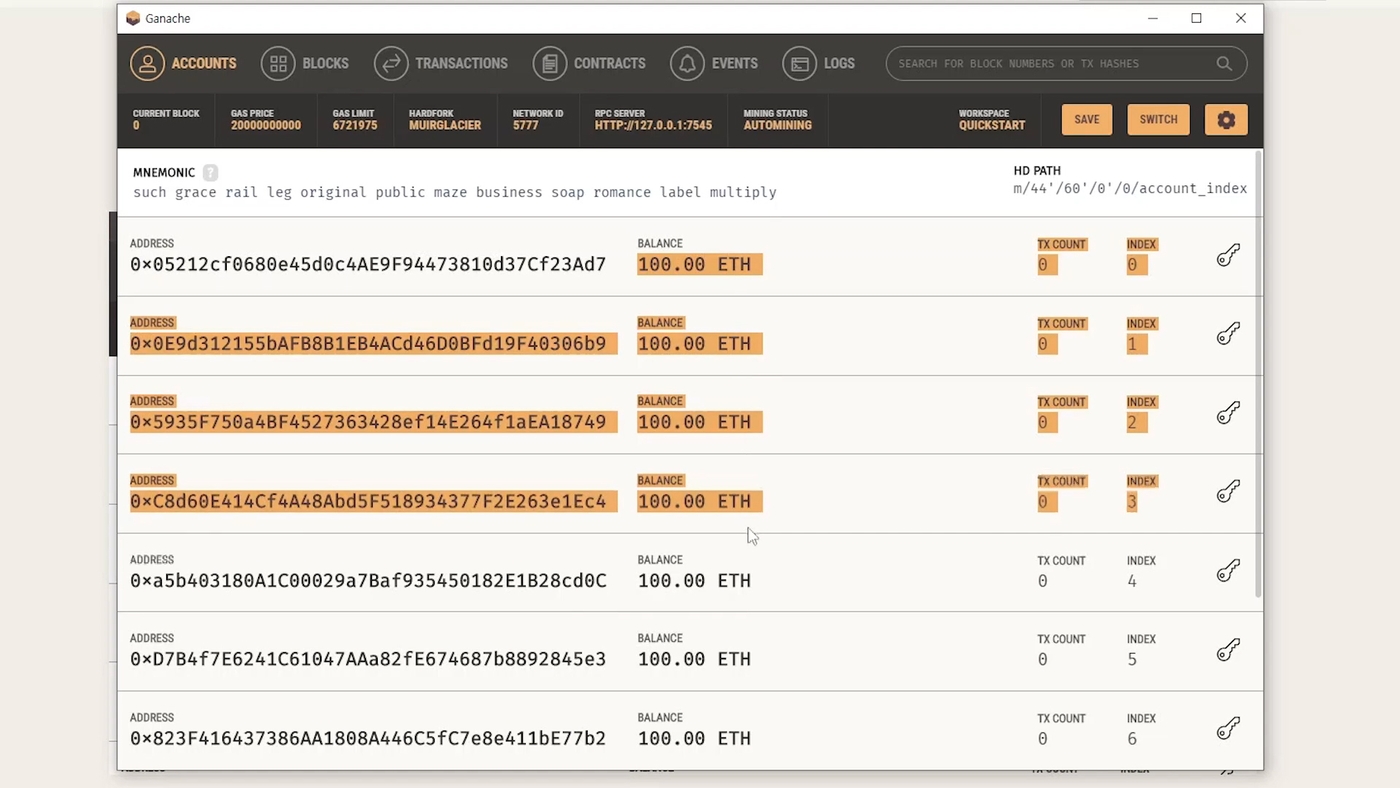
Task: Click the 100.00 ETH balance of index 6
Action: click(x=694, y=738)
